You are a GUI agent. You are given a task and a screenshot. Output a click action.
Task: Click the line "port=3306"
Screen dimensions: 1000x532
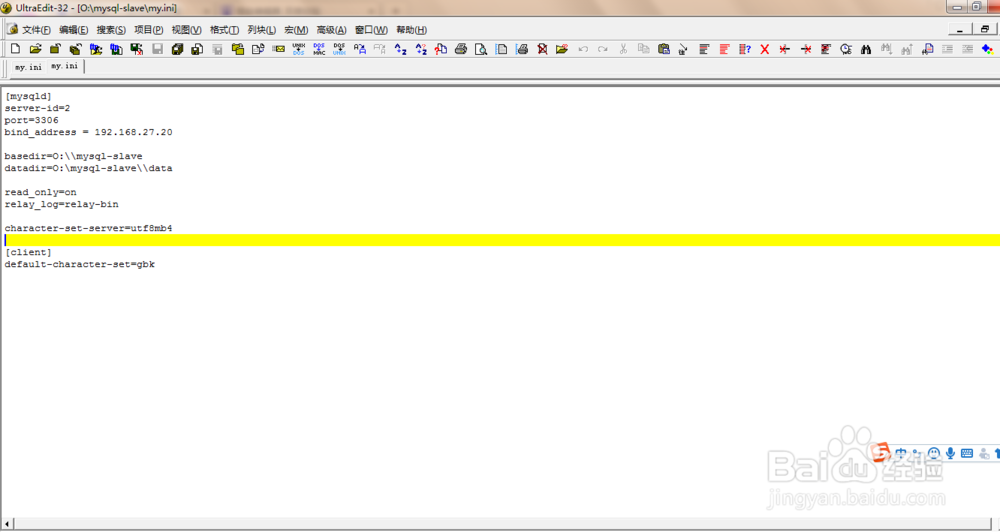[31, 120]
